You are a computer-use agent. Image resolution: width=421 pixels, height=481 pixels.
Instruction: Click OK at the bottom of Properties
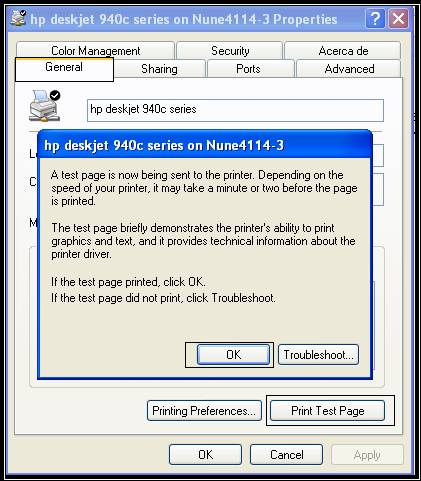(205, 454)
